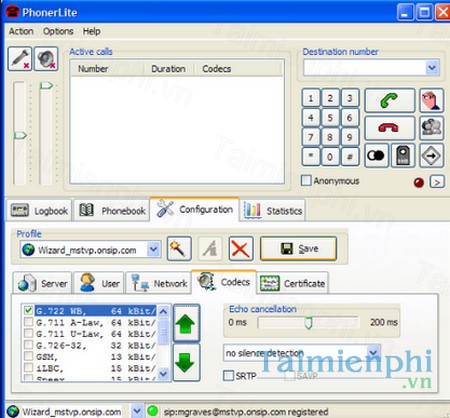Open the Action menu
Viewport: 450px width, 418px height.
click(x=21, y=31)
